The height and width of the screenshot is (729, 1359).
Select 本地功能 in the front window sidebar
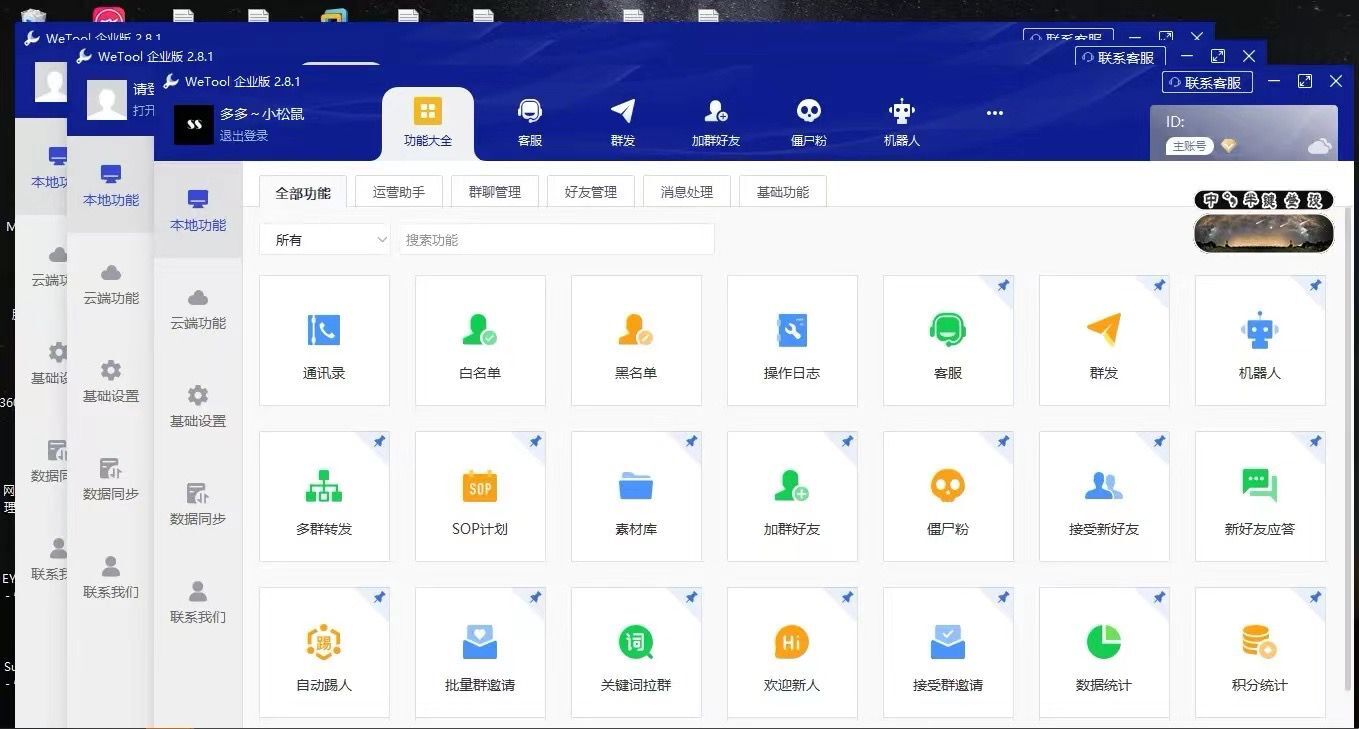click(198, 211)
